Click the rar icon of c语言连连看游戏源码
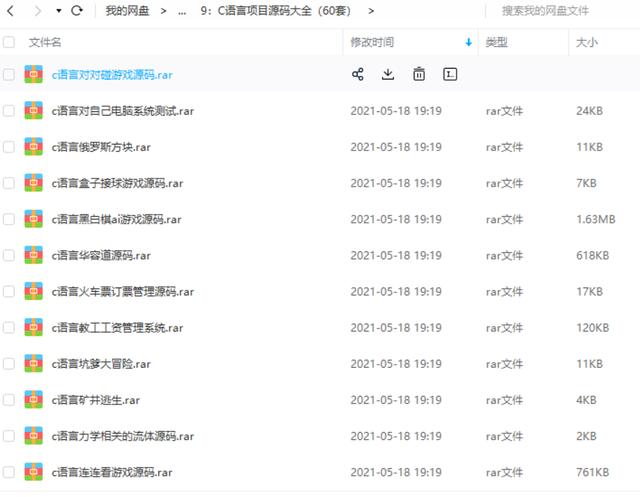Image resolution: width=640 pixels, height=497 pixels. [x=33, y=472]
